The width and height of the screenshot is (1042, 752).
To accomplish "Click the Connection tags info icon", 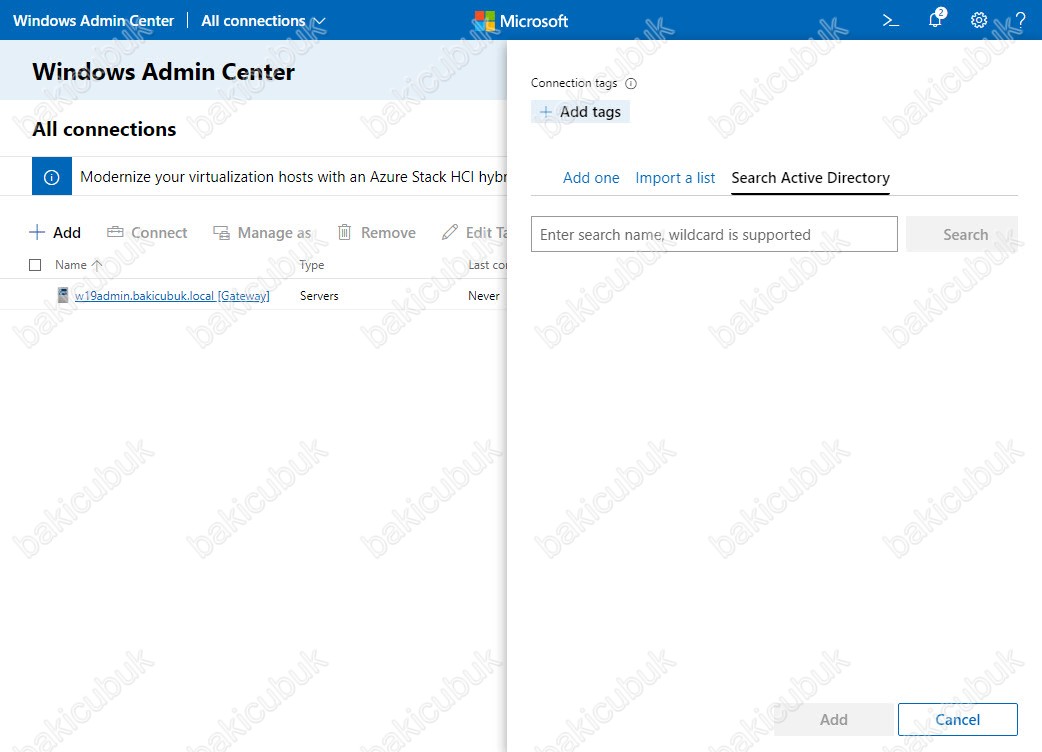I will pyautogui.click(x=631, y=84).
